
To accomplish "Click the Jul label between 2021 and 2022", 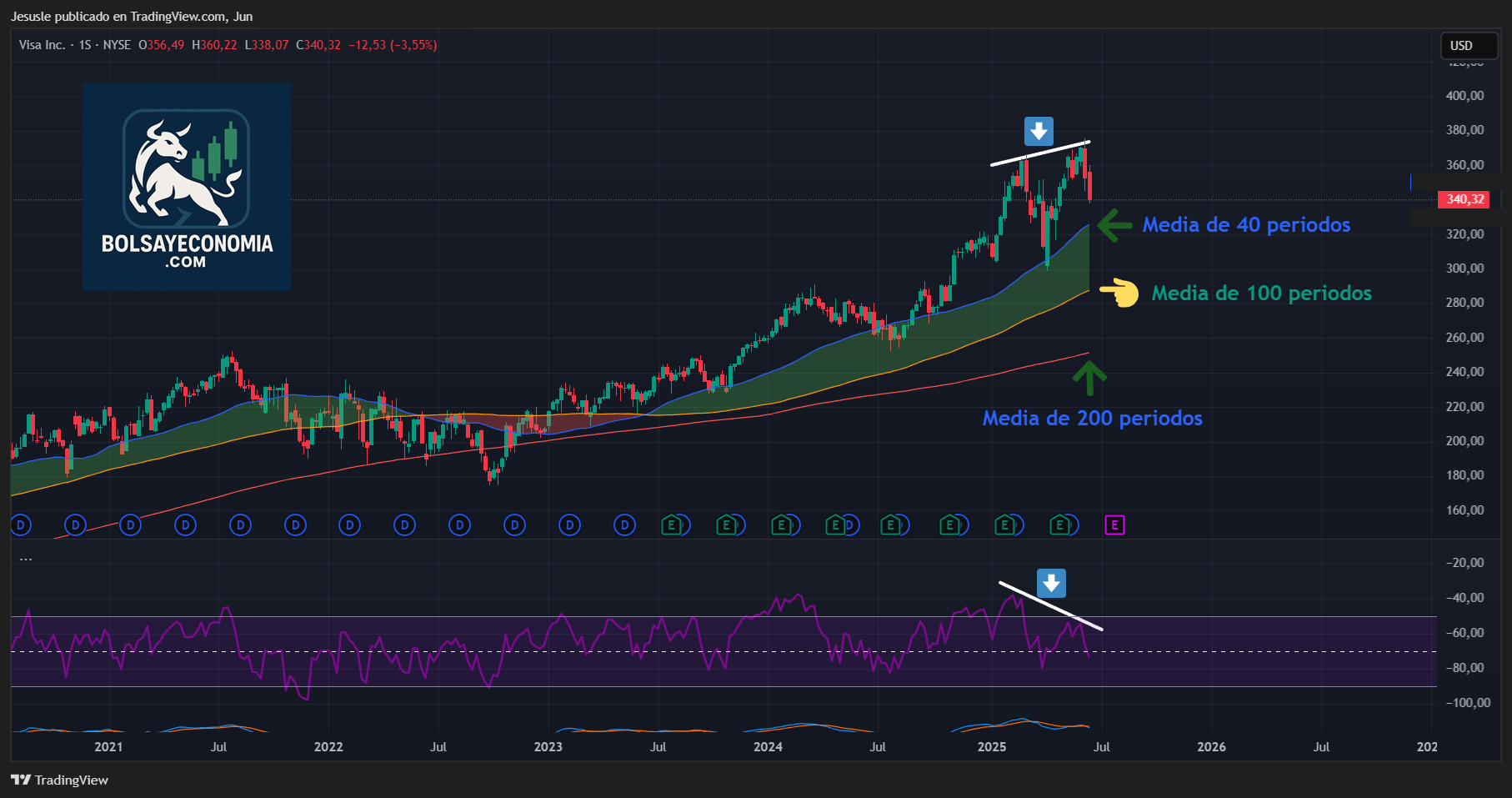I will (218, 747).
